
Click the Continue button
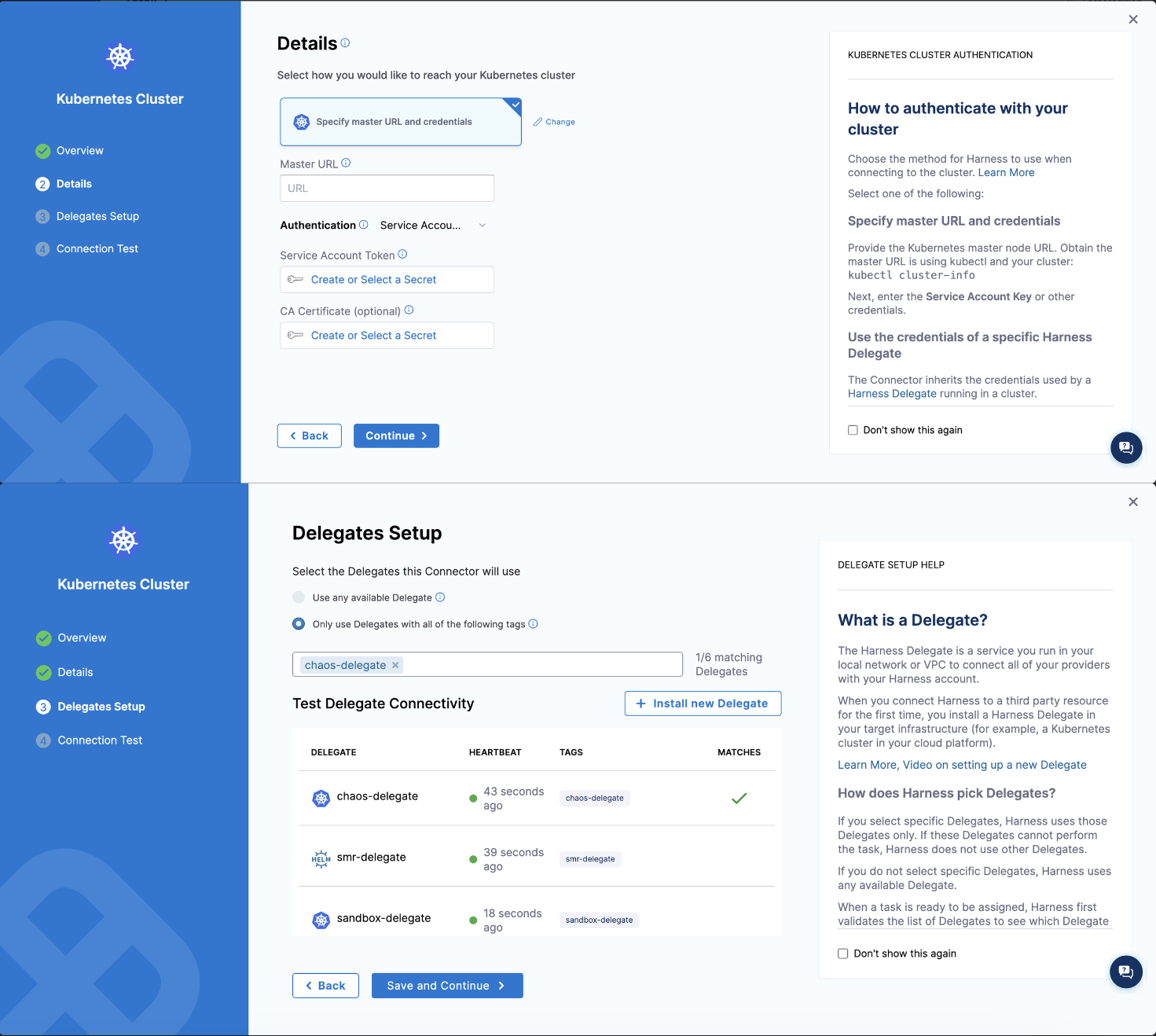pos(396,436)
